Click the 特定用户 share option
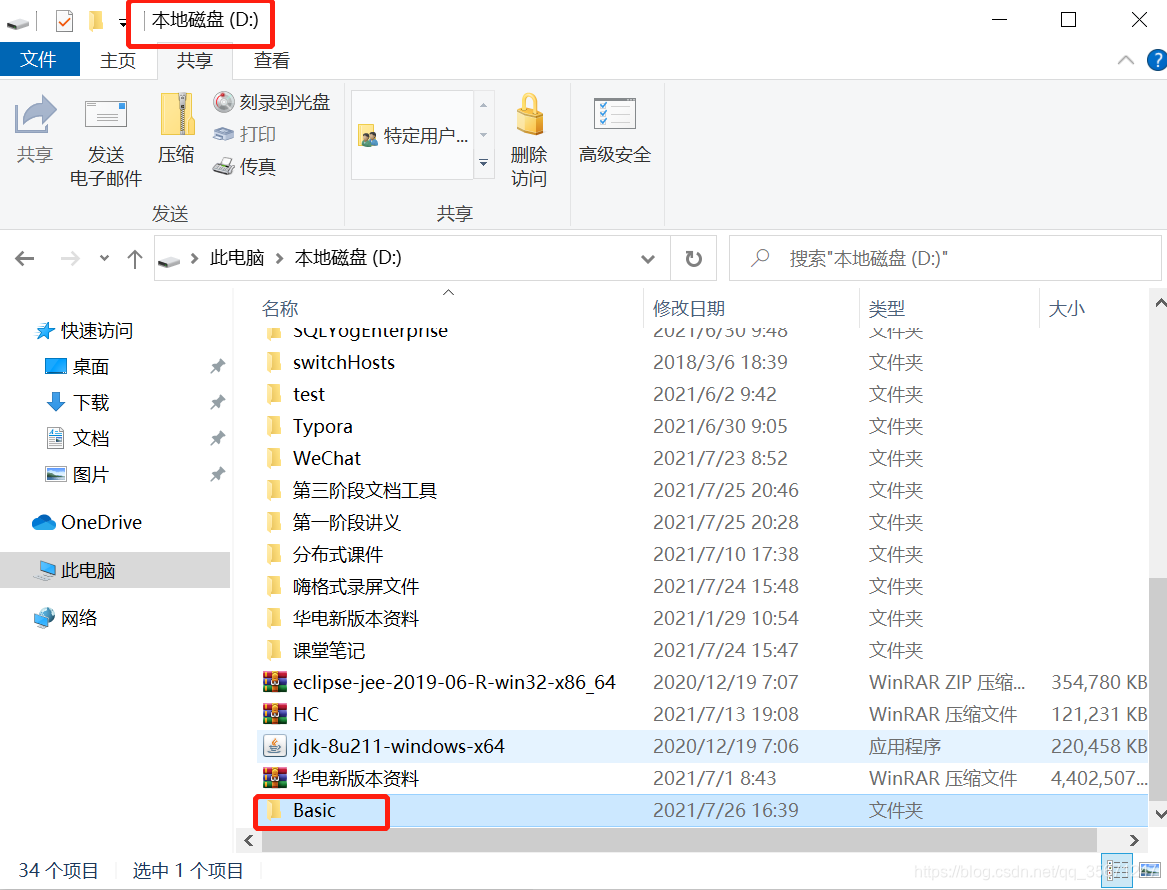The width and height of the screenshot is (1167, 890). (x=413, y=135)
